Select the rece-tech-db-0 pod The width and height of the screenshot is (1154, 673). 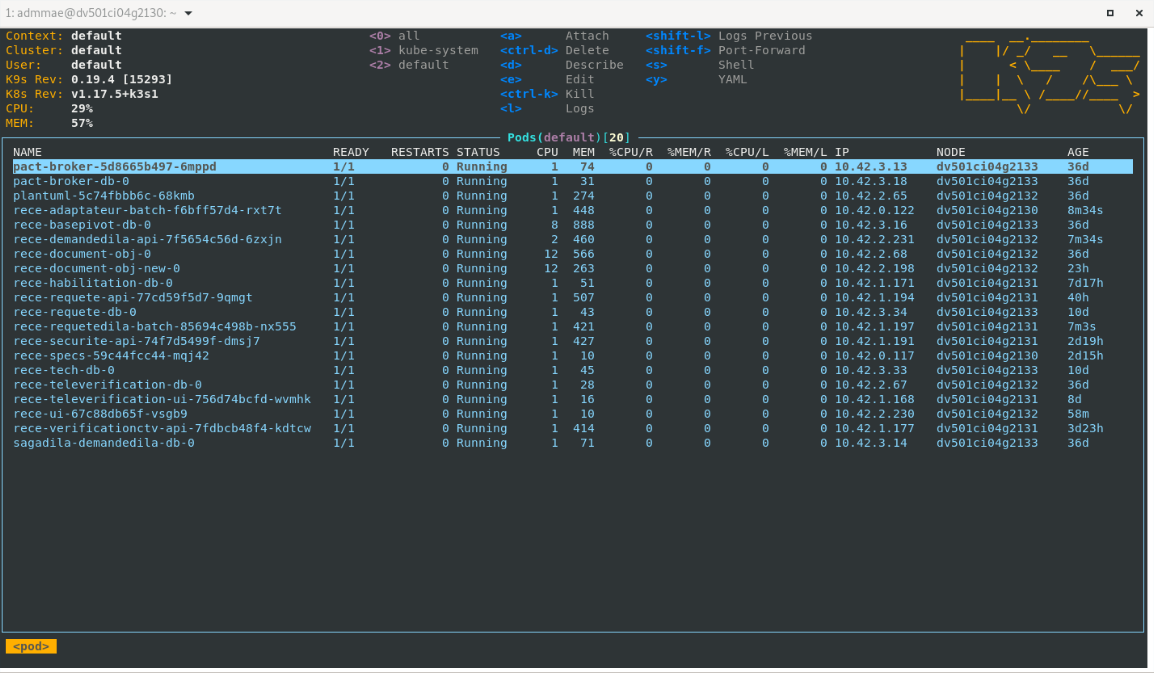point(573,370)
